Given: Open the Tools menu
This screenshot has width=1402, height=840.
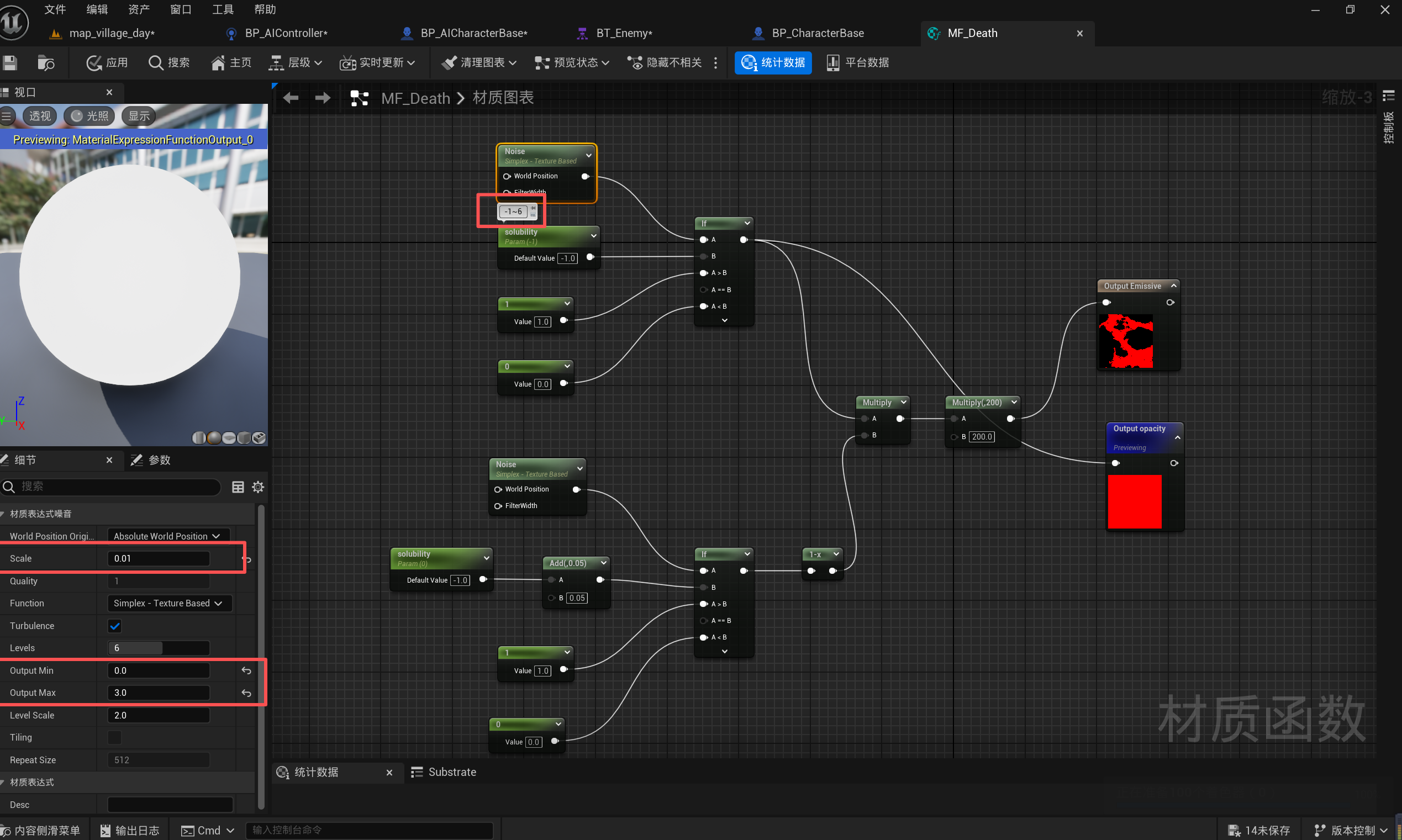Looking at the screenshot, I should pyautogui.click(x=223, y=9).
